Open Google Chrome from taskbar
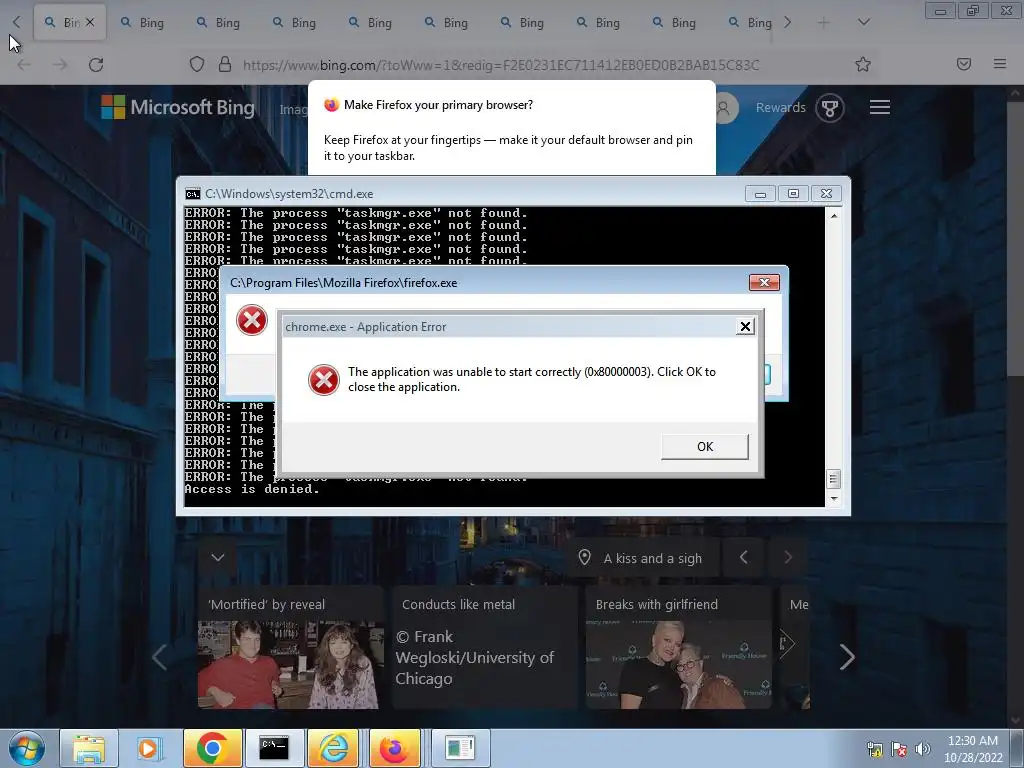The height and width of the screenshot is (768, 1024). click(x=212, y=748)
